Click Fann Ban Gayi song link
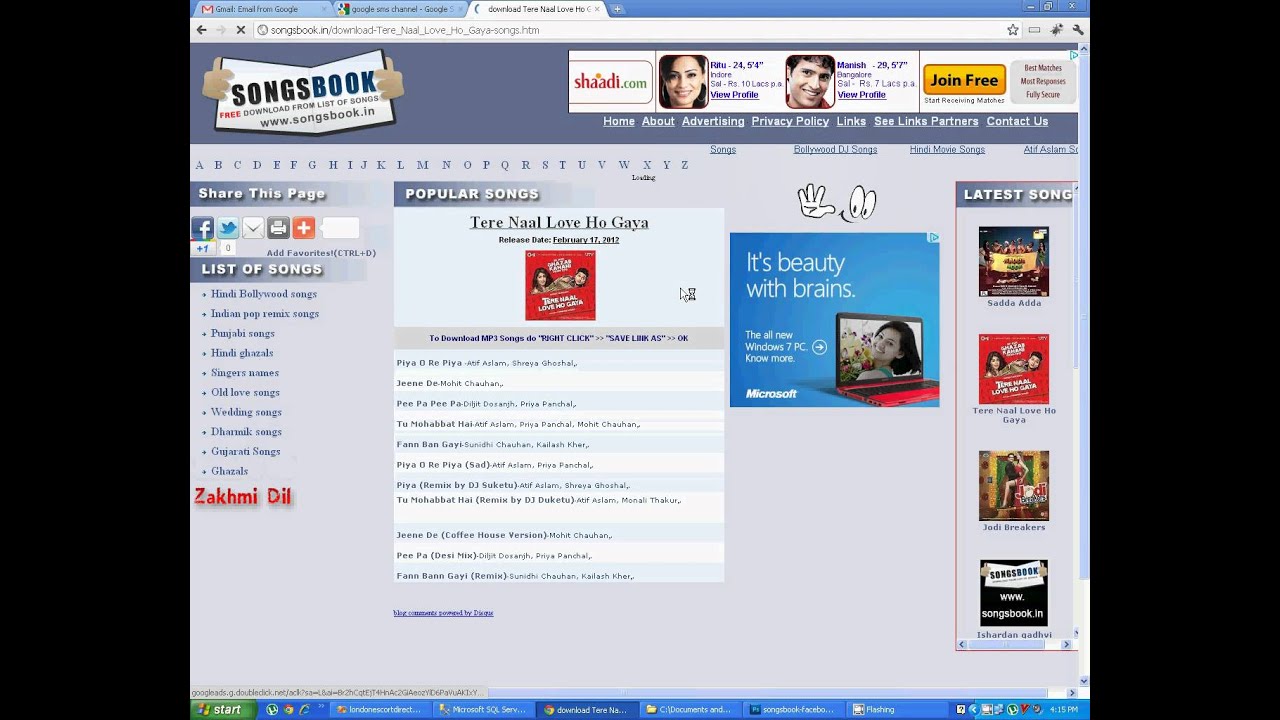 (x=429, y=444)
